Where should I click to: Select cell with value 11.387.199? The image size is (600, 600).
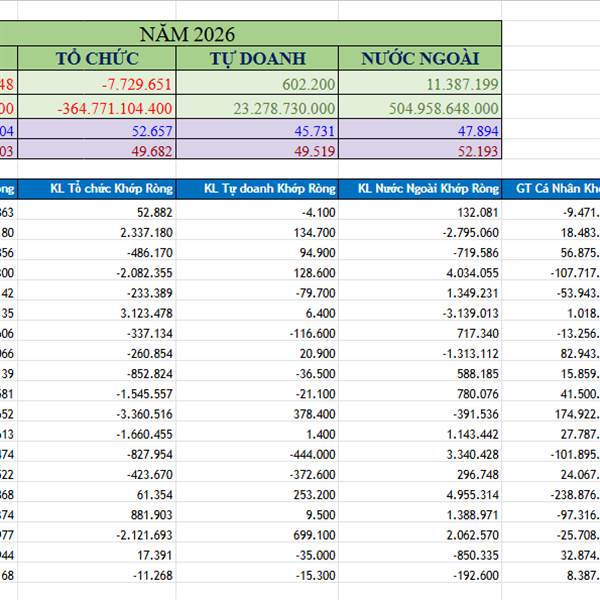point(420,83)
